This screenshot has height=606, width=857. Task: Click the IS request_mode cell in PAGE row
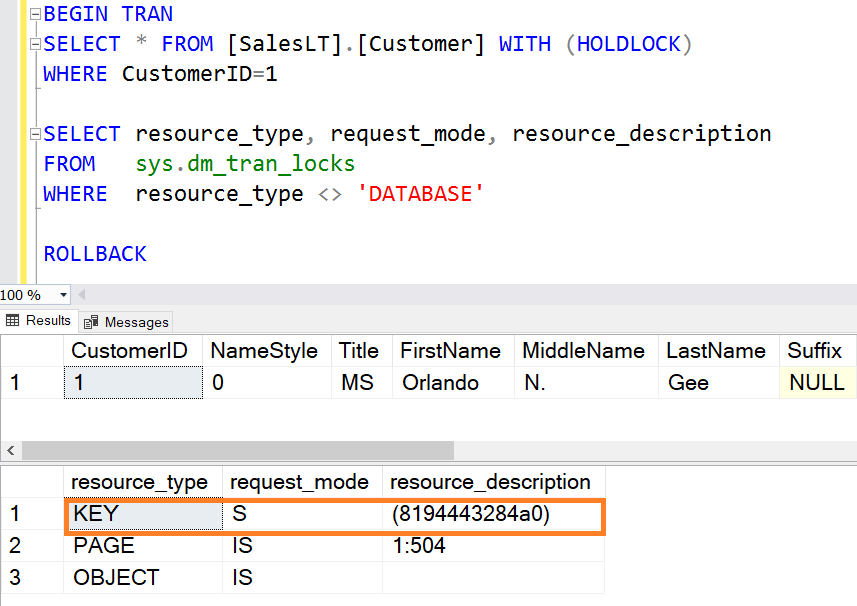click(x=302, y=545)
